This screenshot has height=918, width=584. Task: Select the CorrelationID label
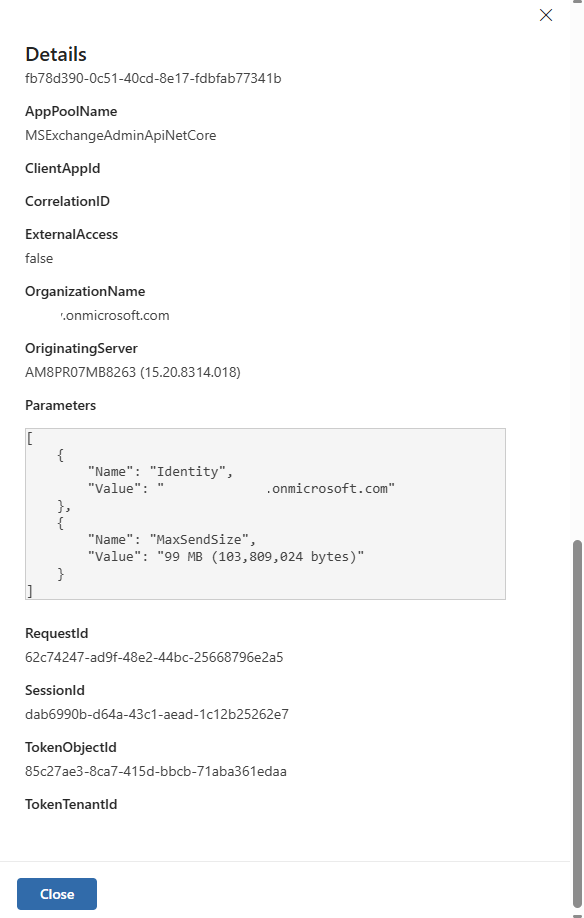click(x=67, y=201)
